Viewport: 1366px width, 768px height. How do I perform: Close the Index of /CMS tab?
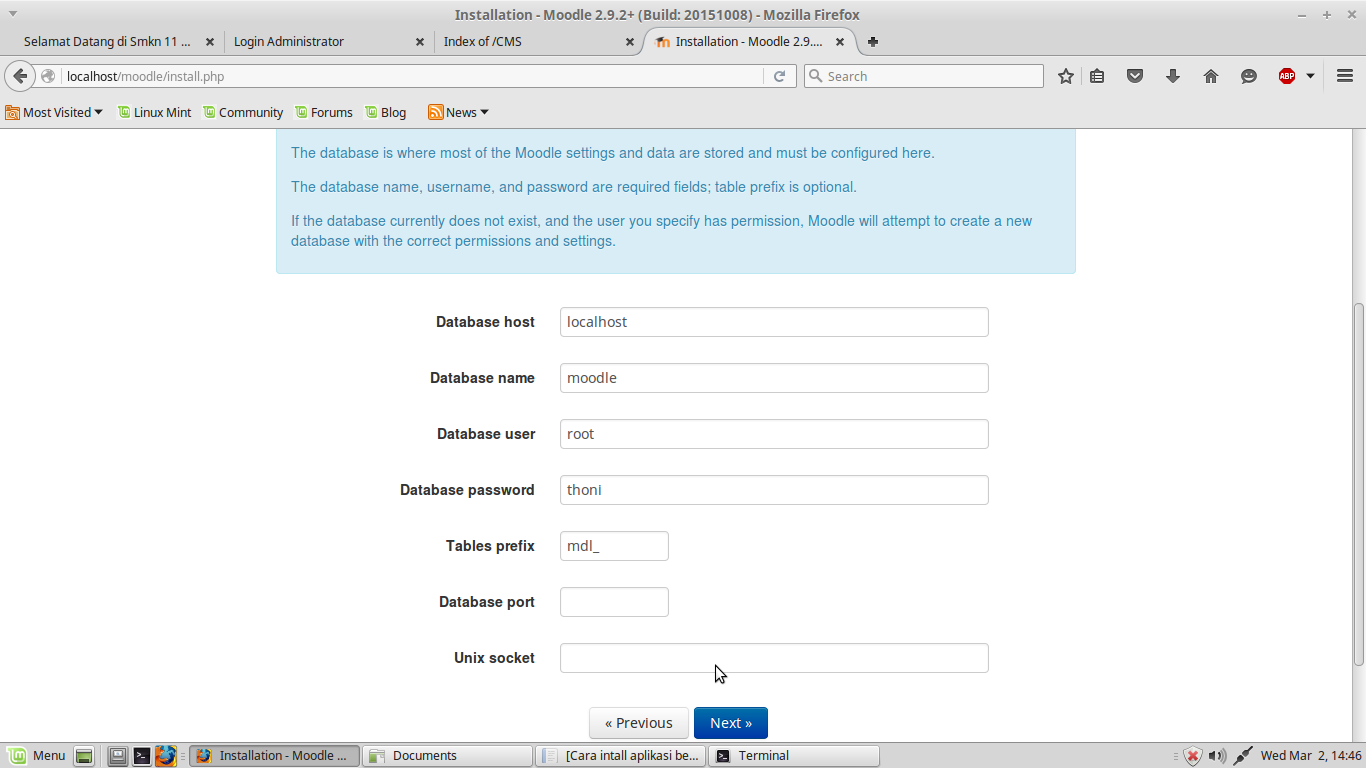pos(630,42)
